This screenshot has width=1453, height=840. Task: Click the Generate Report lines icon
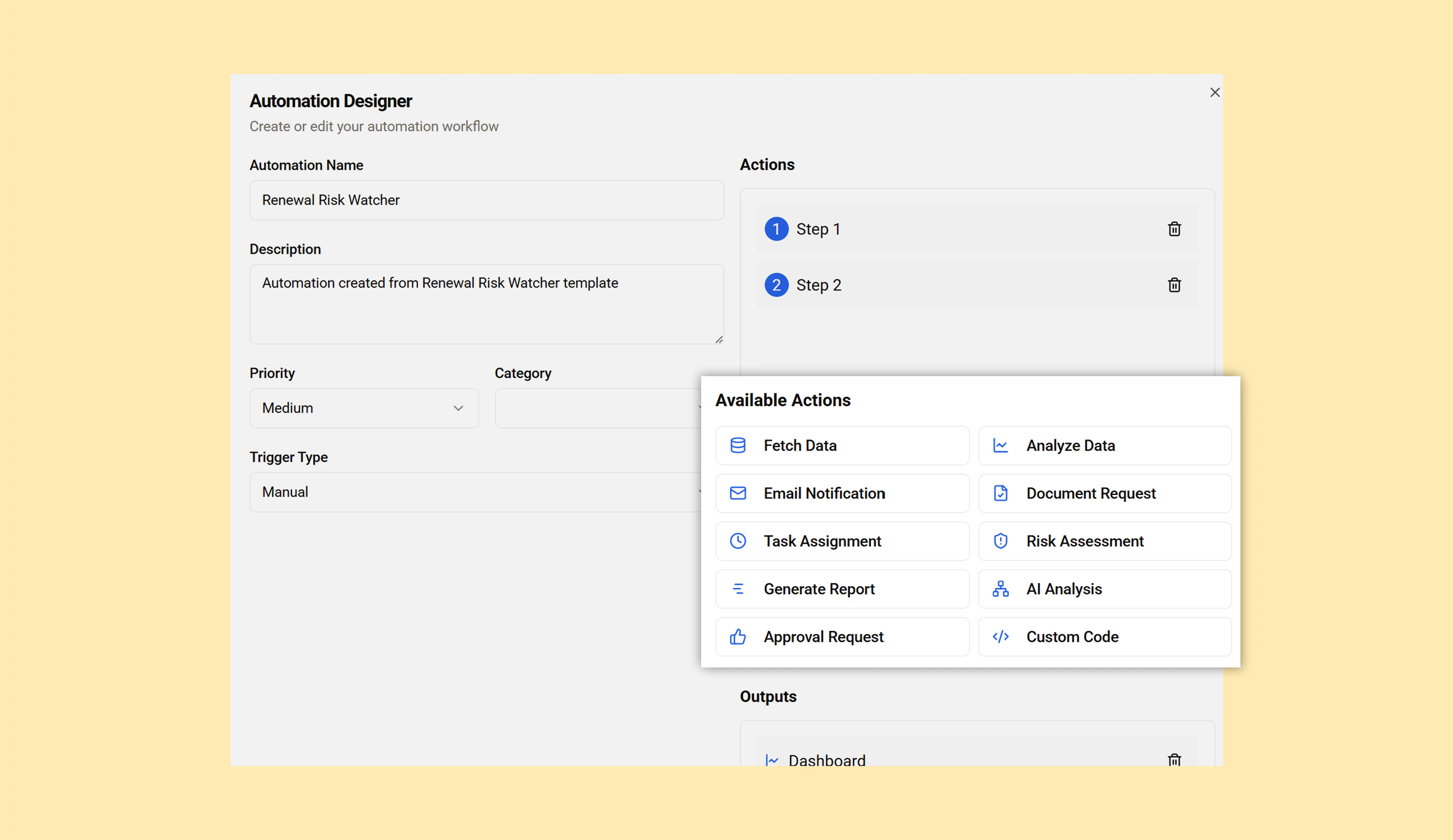[x=738, y=589]
